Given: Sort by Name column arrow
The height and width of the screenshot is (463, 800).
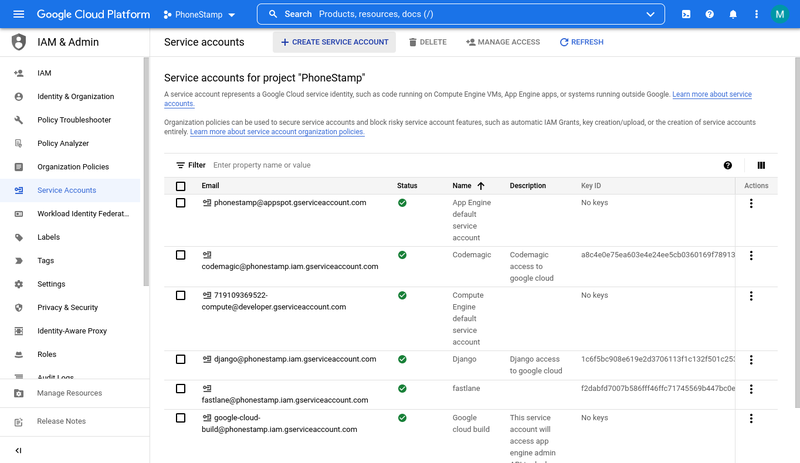Looking at the screenshot, I should pyautogui.click(x=481, y=186).
